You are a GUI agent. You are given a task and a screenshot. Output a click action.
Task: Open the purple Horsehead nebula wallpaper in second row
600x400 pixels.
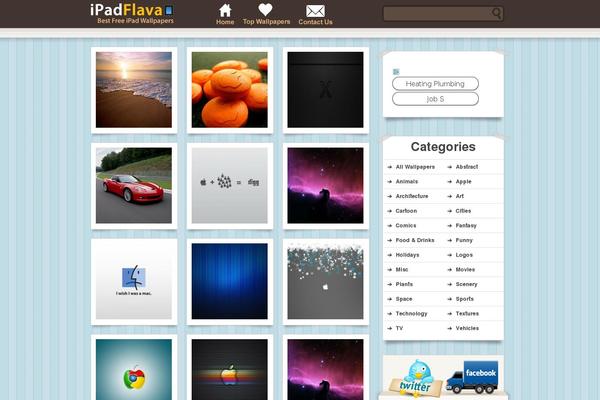click(326, 186)
